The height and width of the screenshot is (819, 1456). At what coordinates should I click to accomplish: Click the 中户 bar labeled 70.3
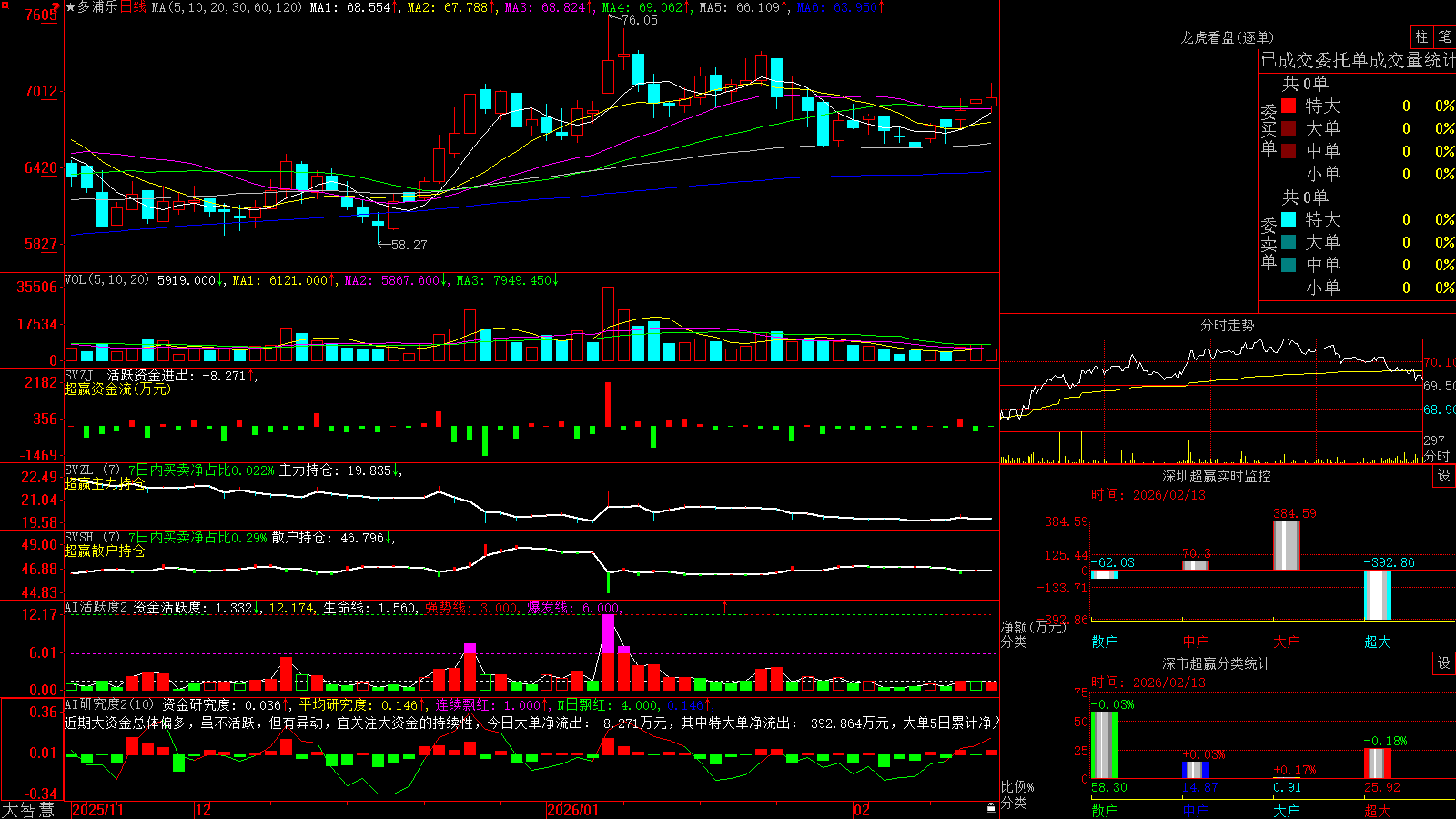(x=1196, y=565)
